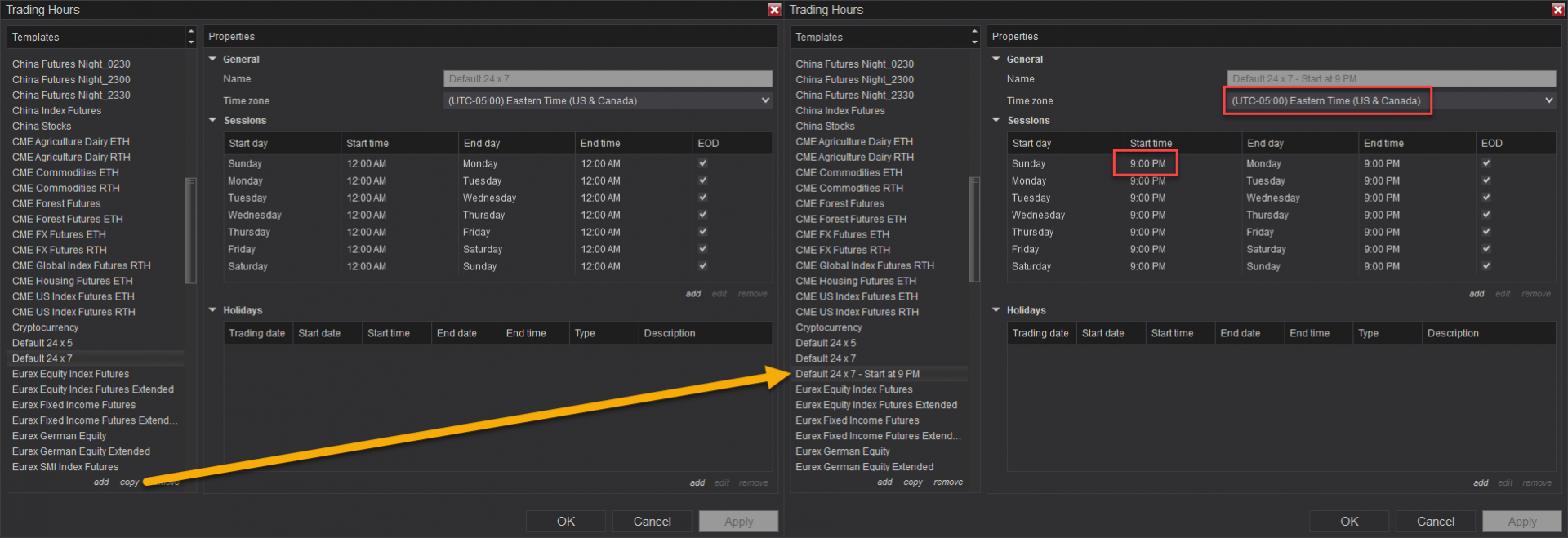Click remove link under right Templates list
The image size is (1568, 538).
pos(948,482)
